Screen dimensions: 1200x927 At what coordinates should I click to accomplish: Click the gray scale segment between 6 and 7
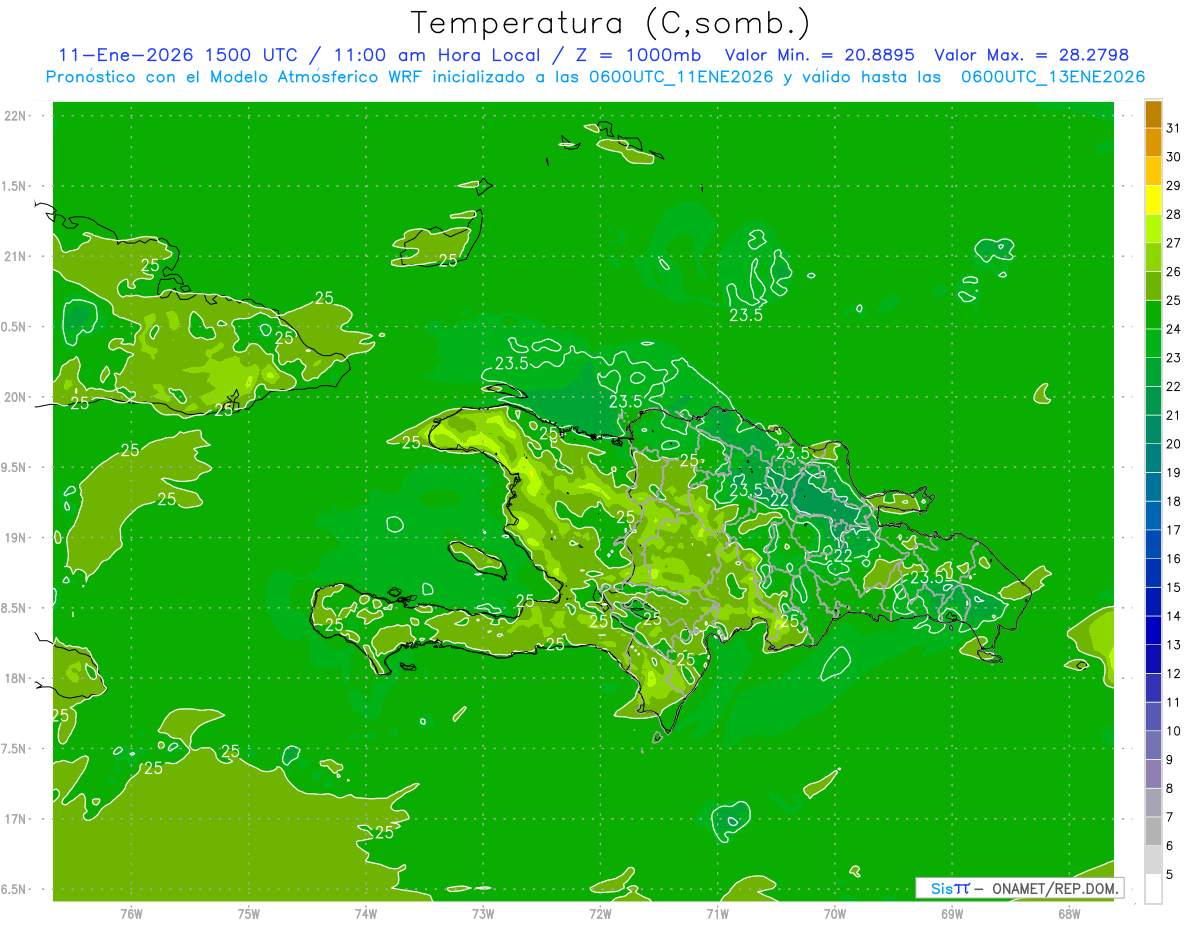[1153, 831]
